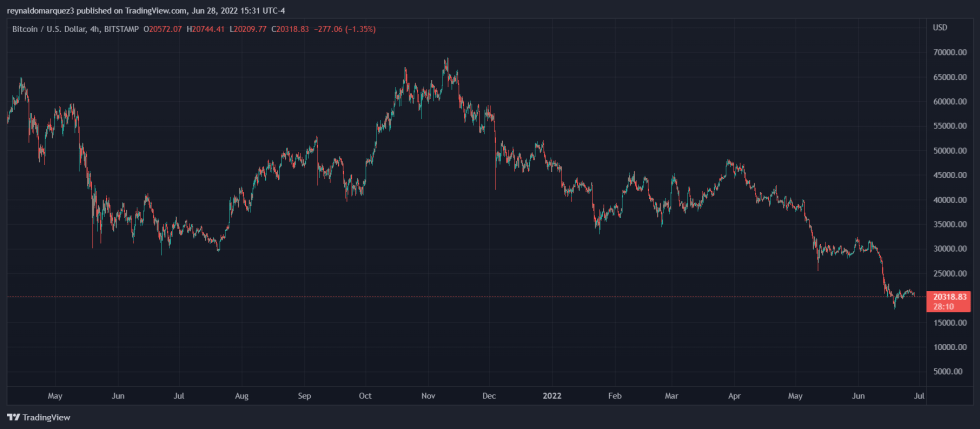Screen dimensions: 980x429
Task: Click the red current price label 20318.83
Action: [x=948, y=297]
